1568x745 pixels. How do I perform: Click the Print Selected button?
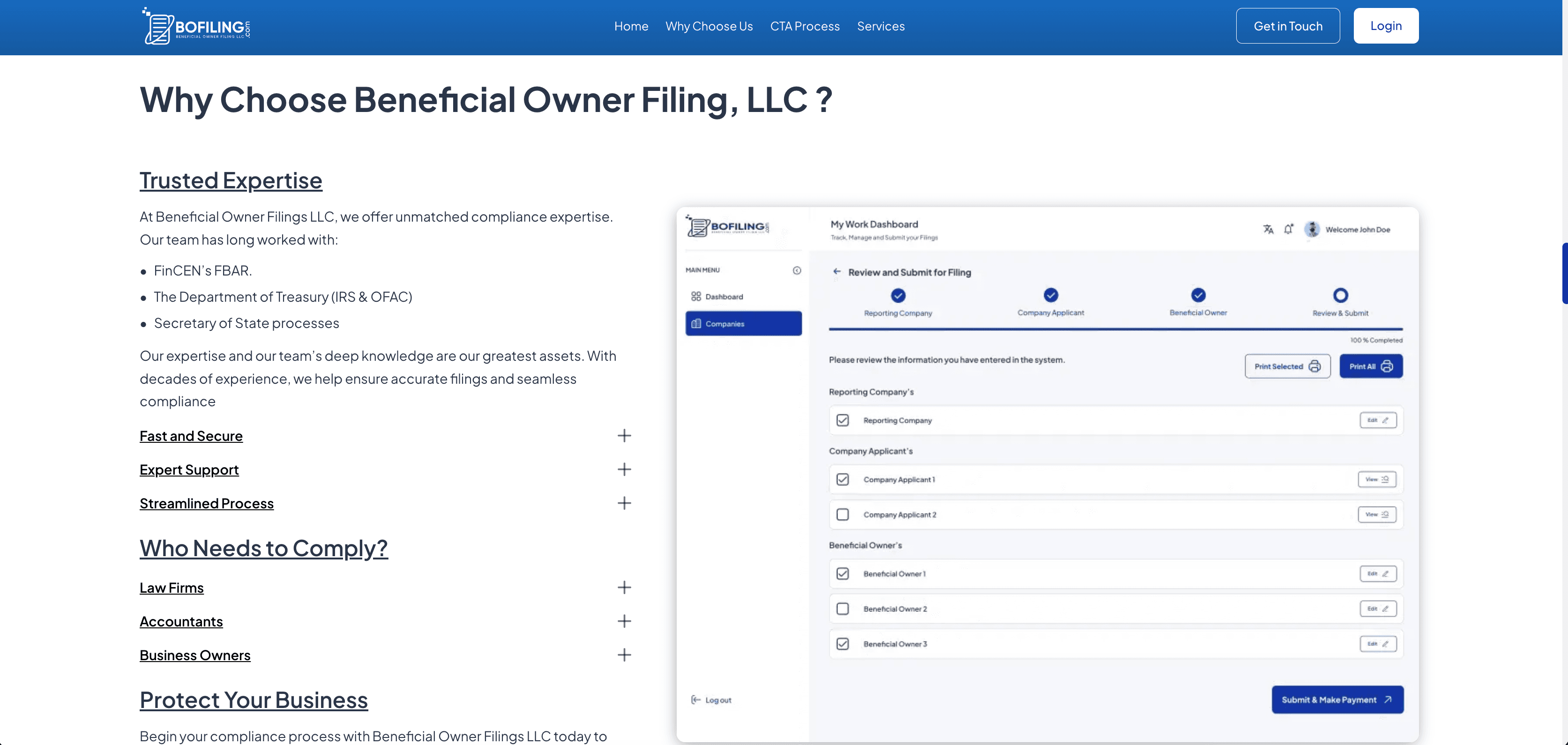[x=1287, y=366]
